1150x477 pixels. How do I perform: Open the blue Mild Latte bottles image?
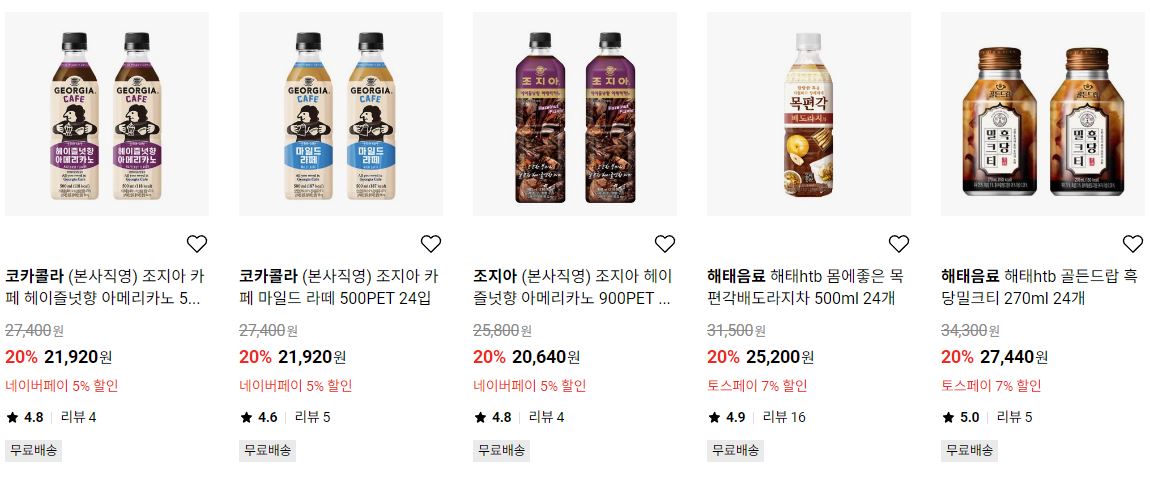341,114
